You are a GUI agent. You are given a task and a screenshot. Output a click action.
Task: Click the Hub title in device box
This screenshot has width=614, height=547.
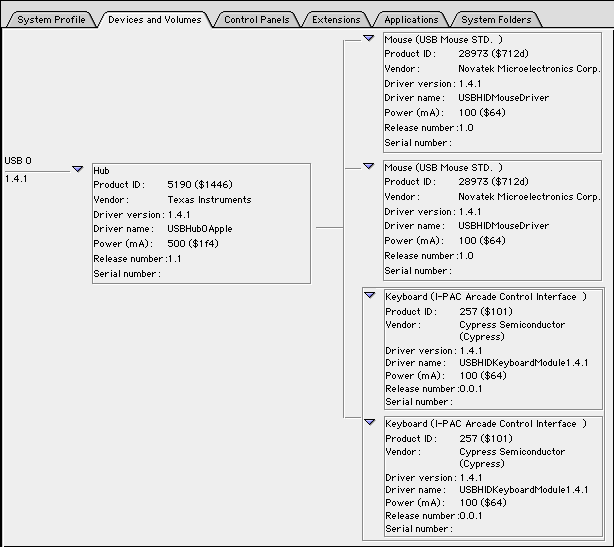(101, 171)
